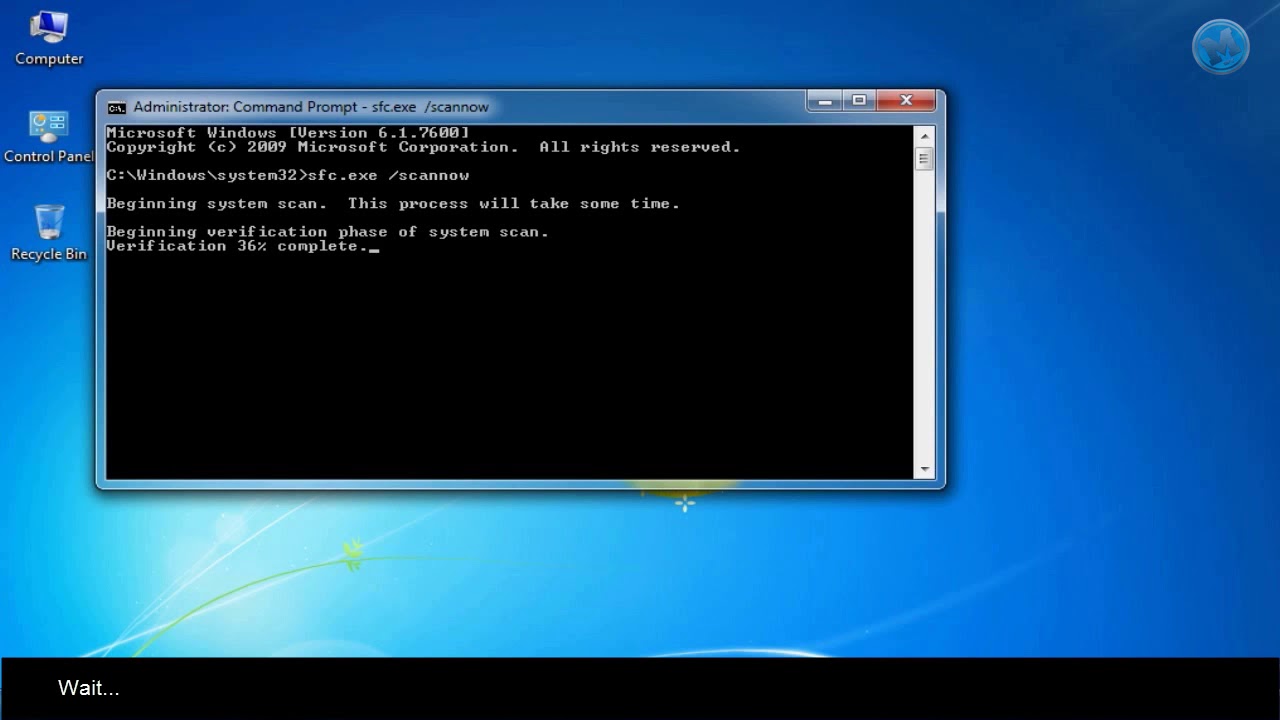Open the Recycle Bin desktop icon
1280x720 pixels.
49,233
